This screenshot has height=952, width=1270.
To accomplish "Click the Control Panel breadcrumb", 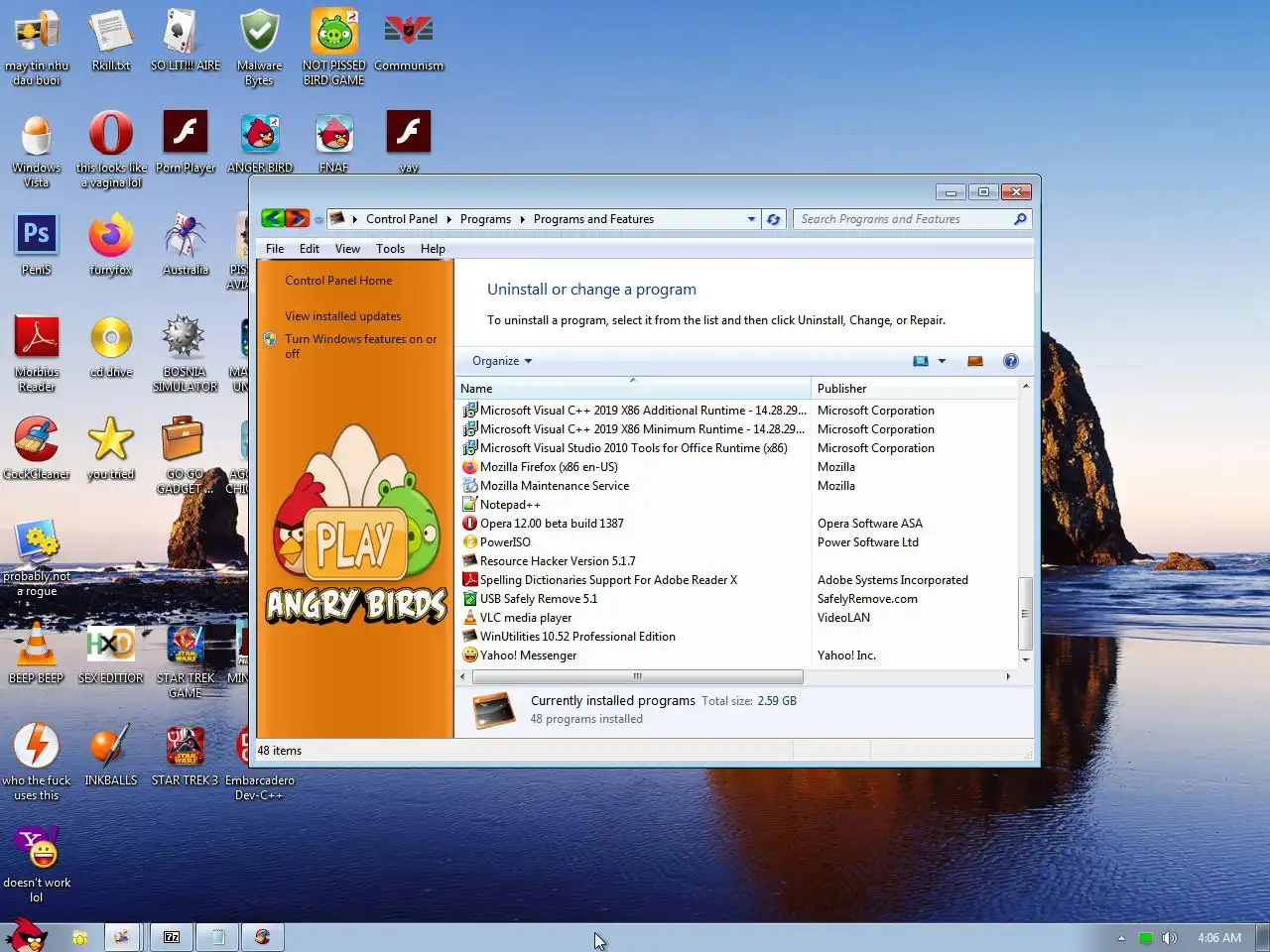I will pyautogui.click(x=401, y=219).
